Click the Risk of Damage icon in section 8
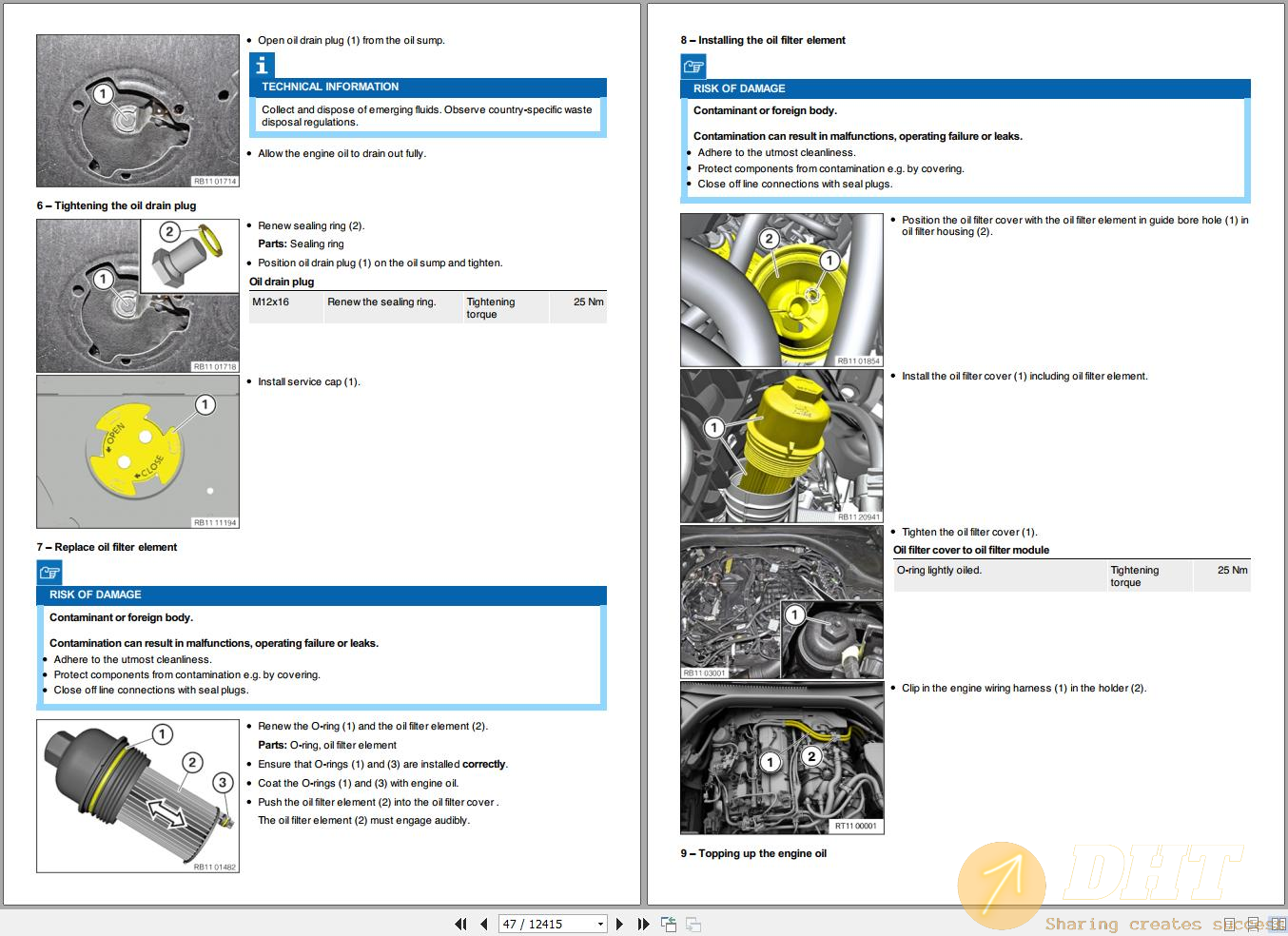1288x936 pixels. pyautogui.click(x=693, y=67)
